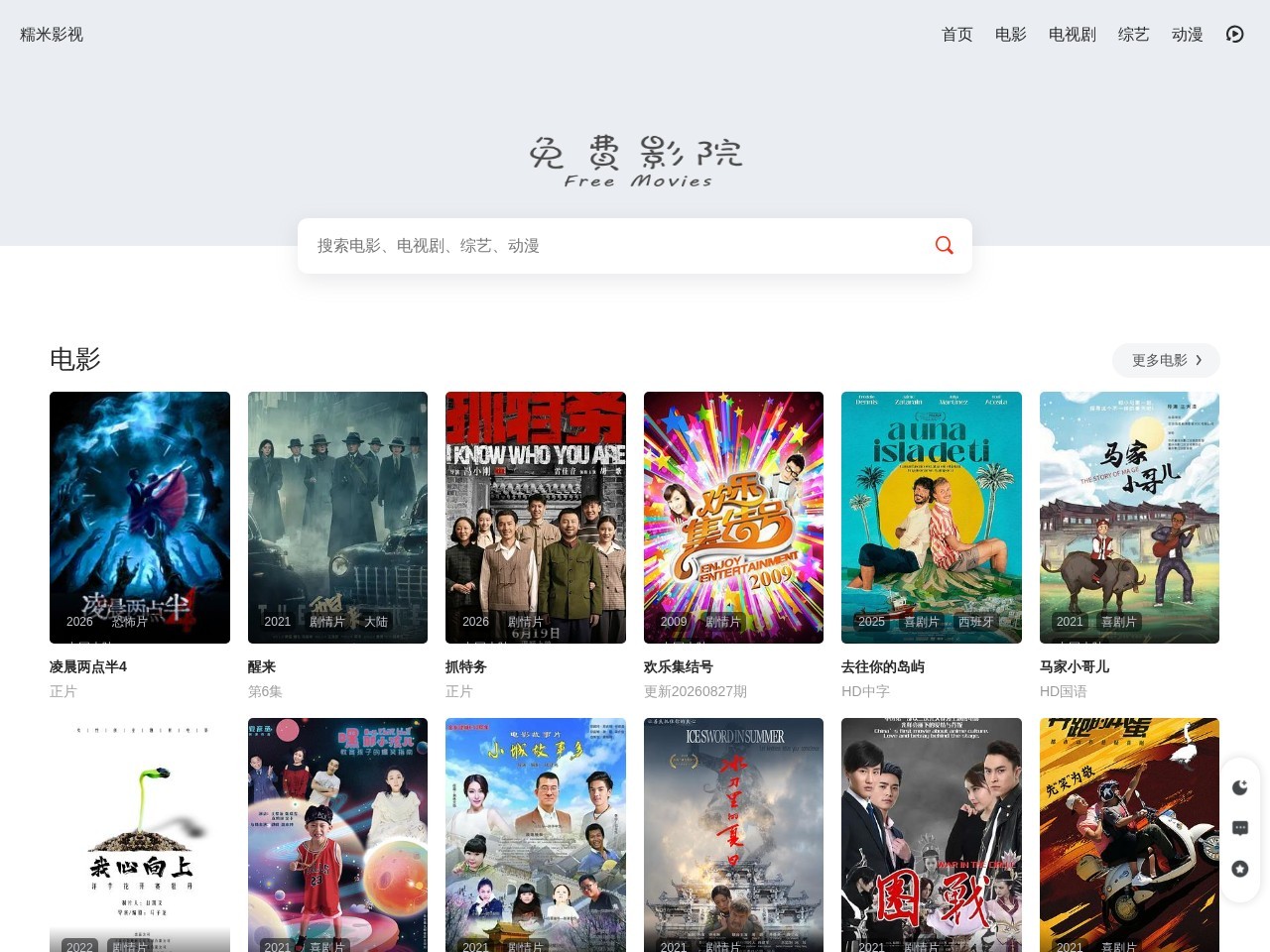Click the 马家小哥儿 title link
Image resolution: width=1270 pixels, height=952 pixels.
pyautogui.click(x=1075, y=666)
